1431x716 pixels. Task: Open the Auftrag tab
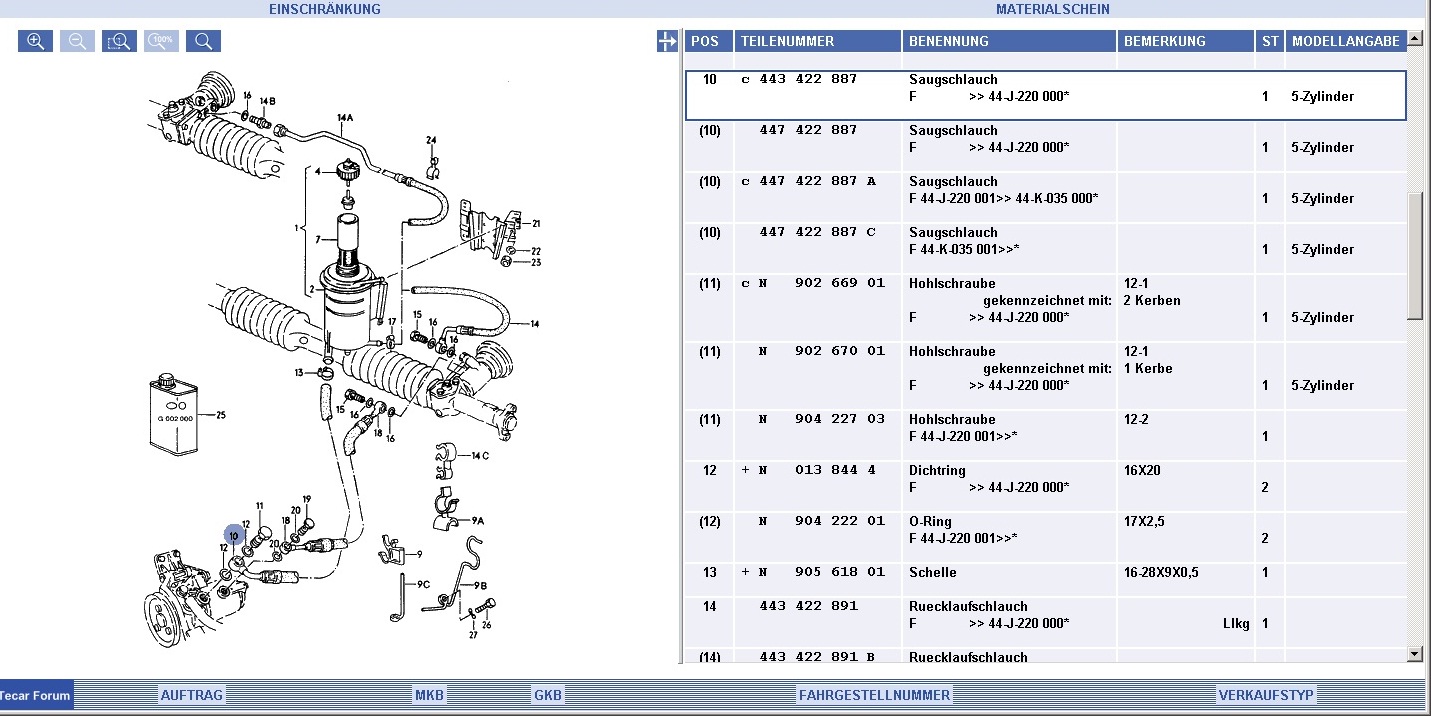[192, 695]
